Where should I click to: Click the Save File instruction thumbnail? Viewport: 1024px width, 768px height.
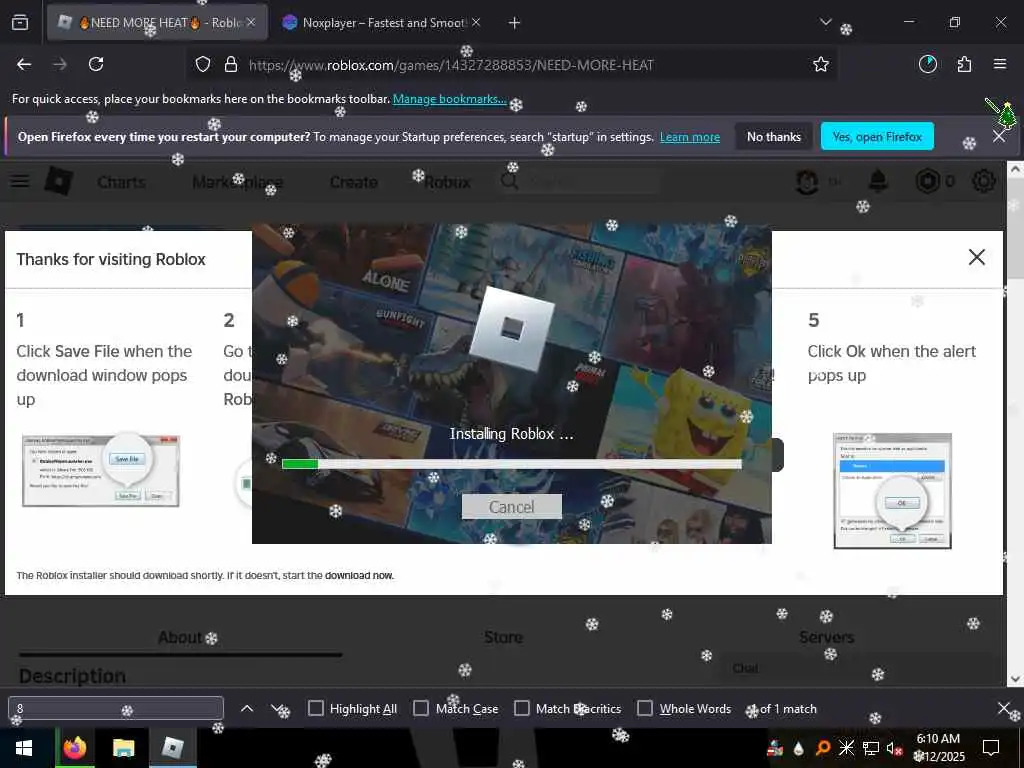[101, 470]
